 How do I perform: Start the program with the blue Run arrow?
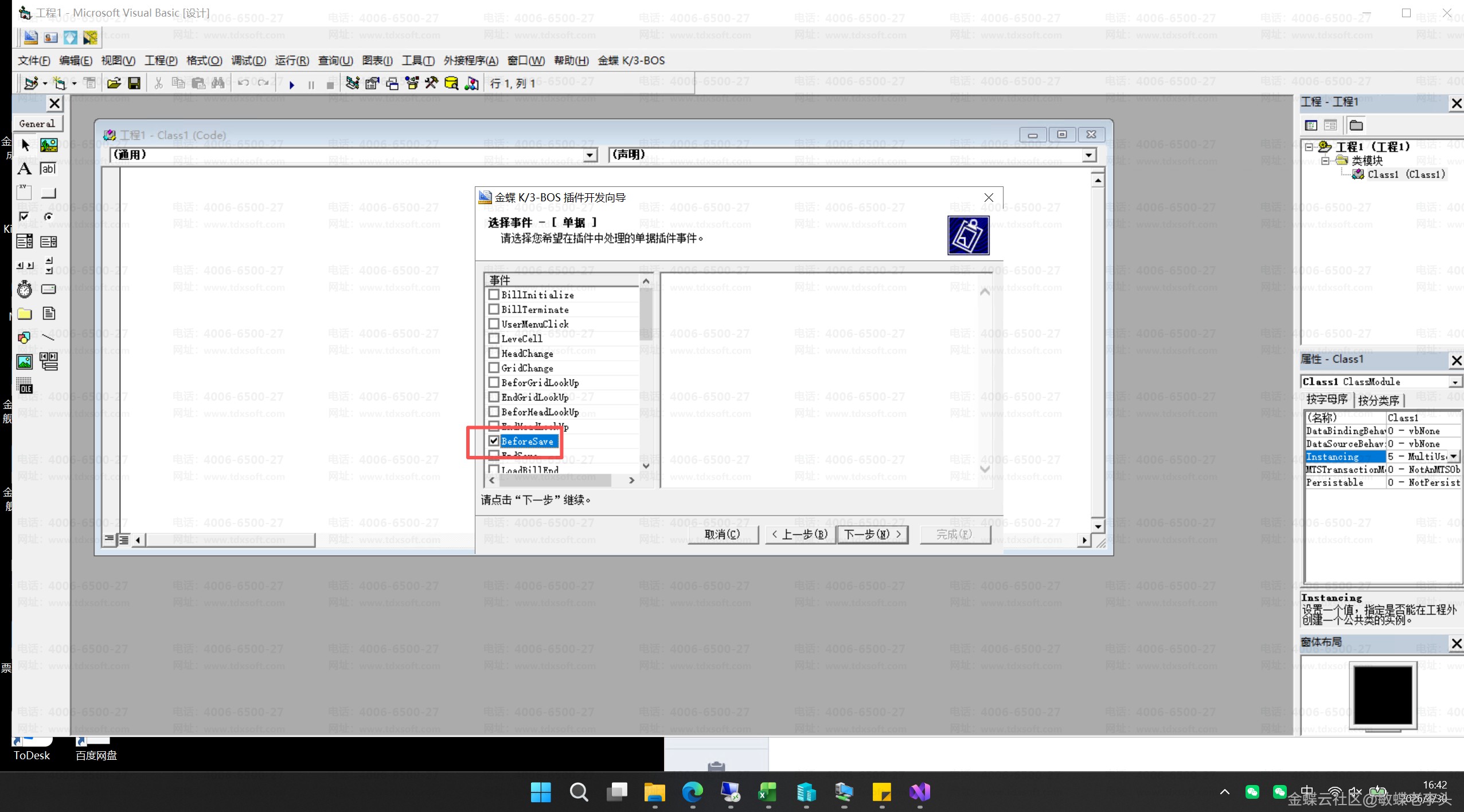(x=292, y=85)
